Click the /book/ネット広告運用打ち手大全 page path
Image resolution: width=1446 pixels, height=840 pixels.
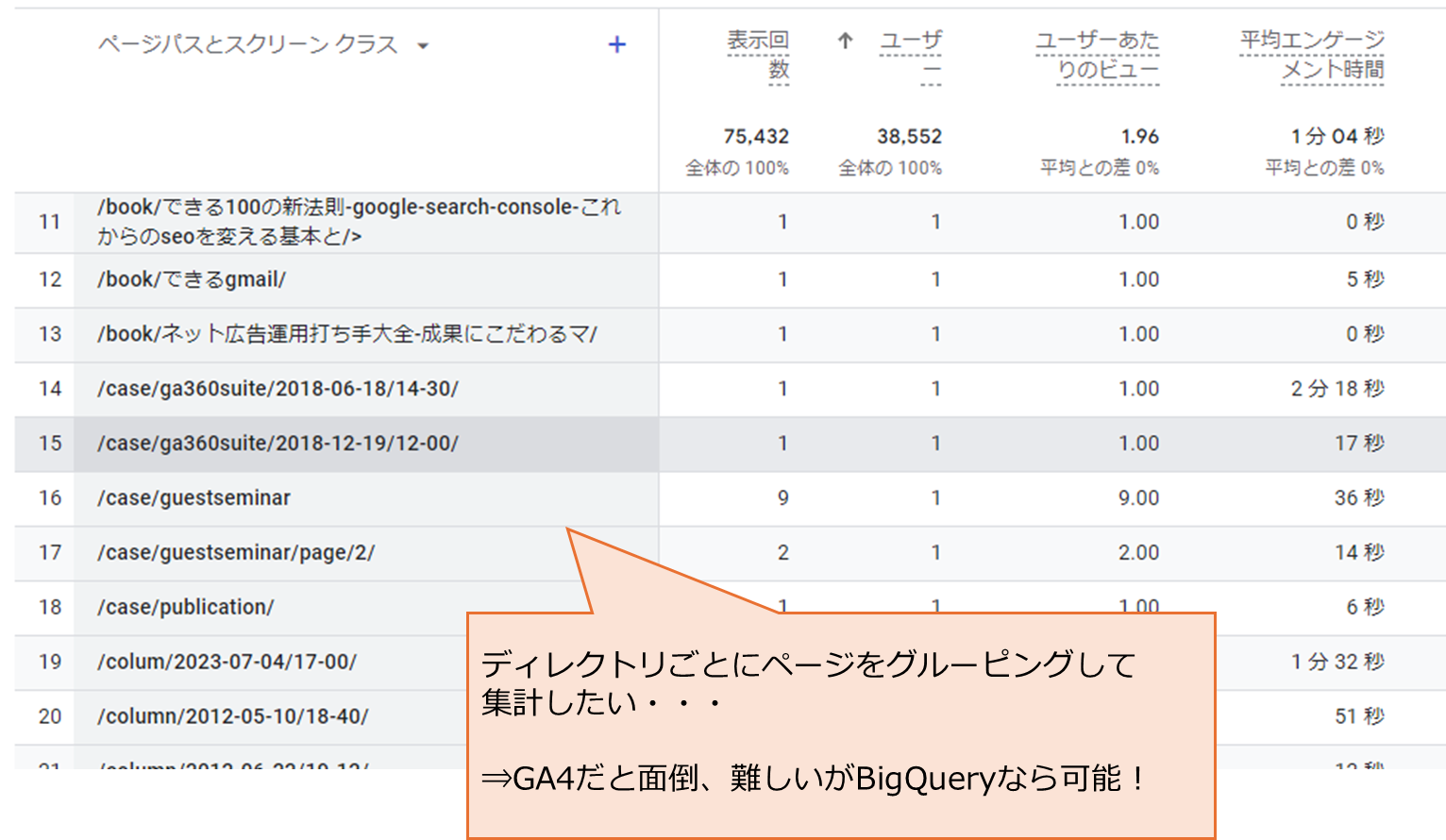pyautogui.click(x=347, y=334)
